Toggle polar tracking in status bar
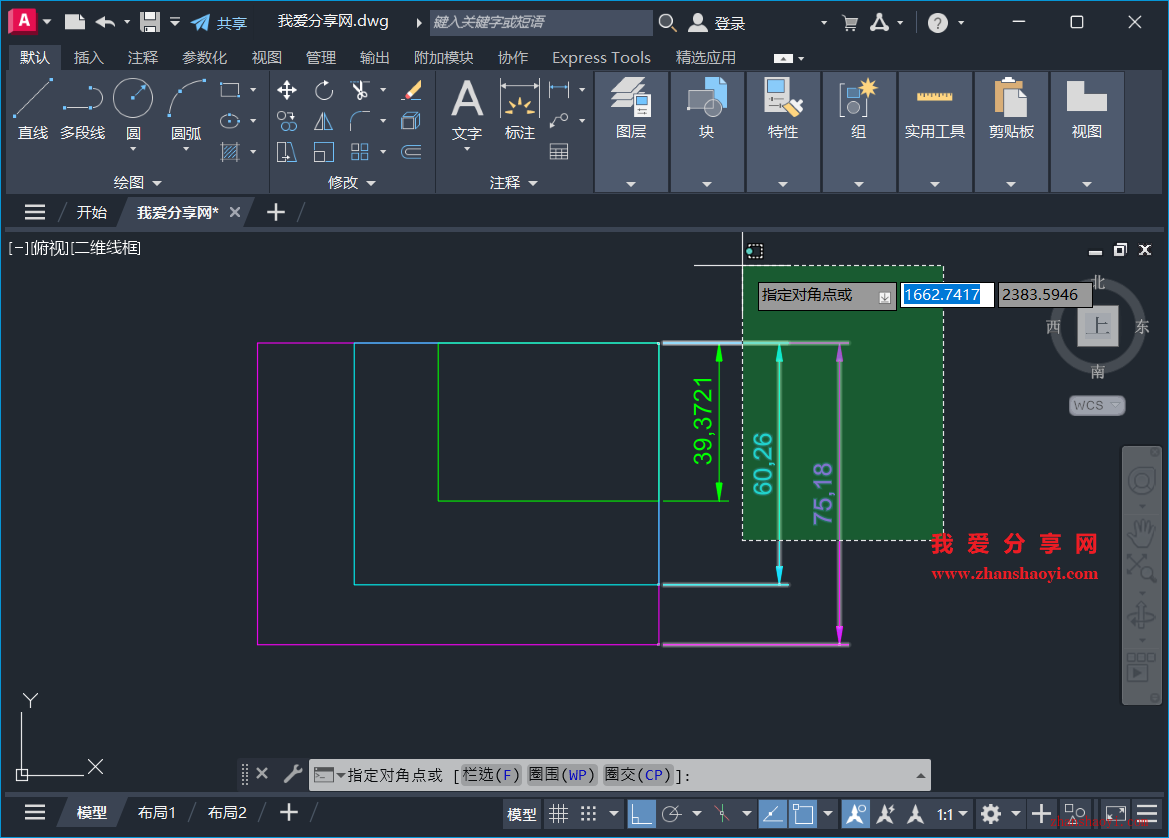 [672, 813]
